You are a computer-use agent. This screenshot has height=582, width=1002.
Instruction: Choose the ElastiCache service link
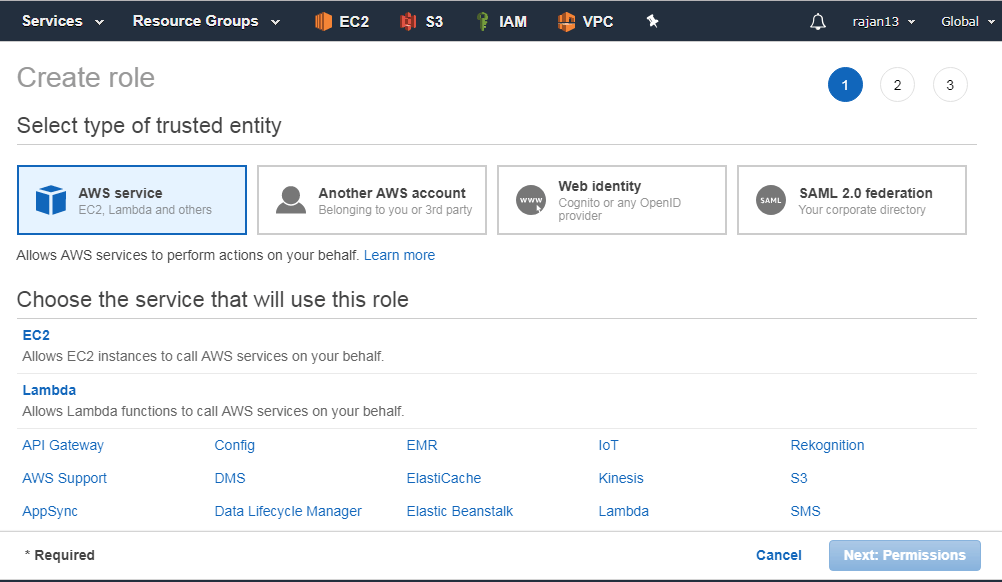(x=443, y=479)
